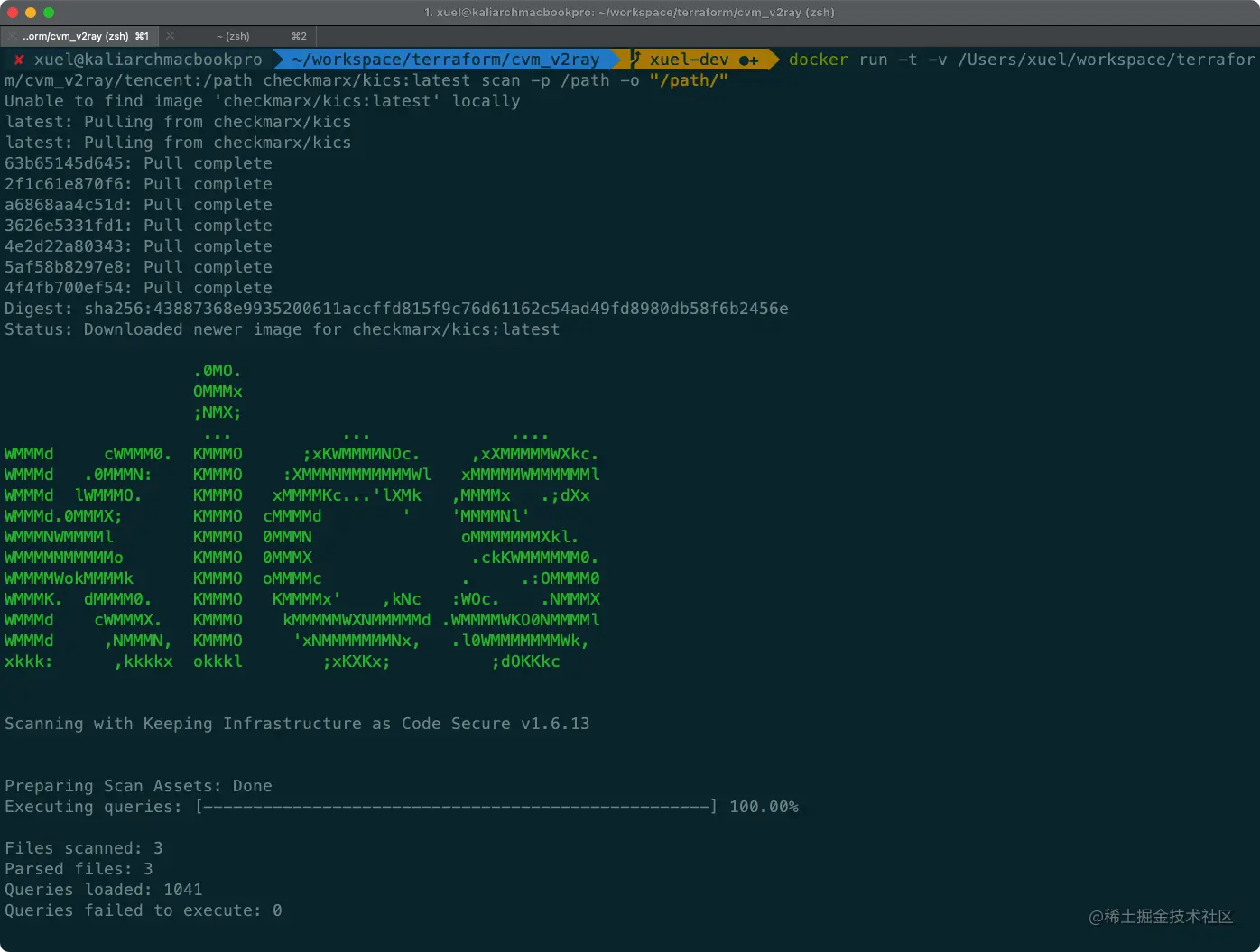Image resolution: width=1260 pixels, height=952 pixels.
Task: Click the ~/workspace/terraform/cvm_v2ray path segment
Action: point(445,60)
